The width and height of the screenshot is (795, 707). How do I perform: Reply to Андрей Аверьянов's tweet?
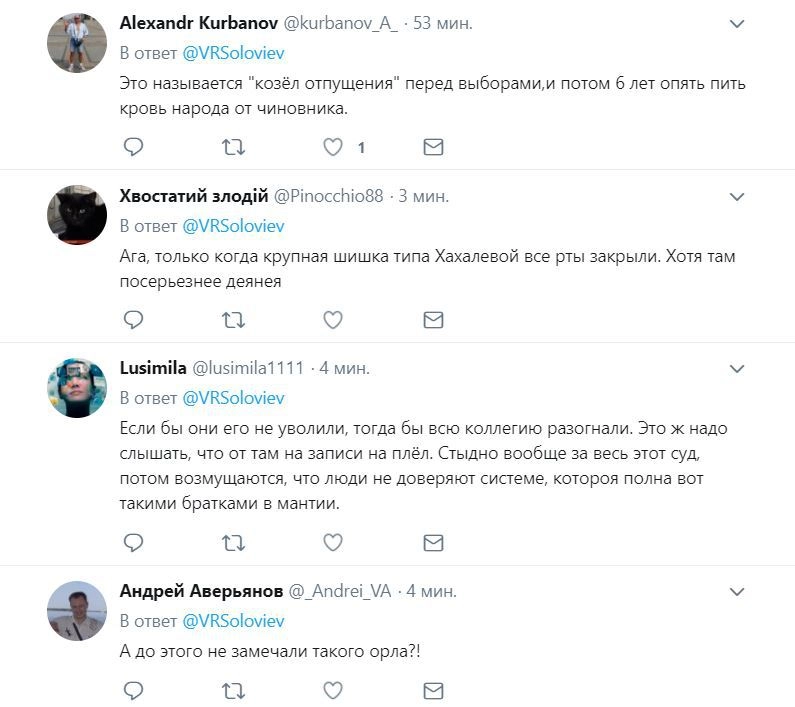[x=133, y=691]
